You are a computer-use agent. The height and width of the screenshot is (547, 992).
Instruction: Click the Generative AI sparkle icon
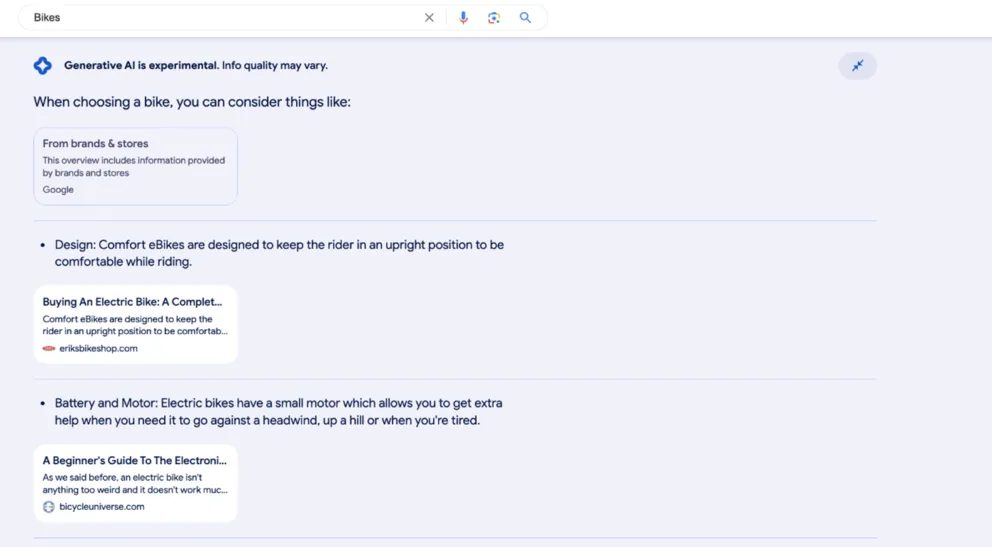[x=42, y=66]
